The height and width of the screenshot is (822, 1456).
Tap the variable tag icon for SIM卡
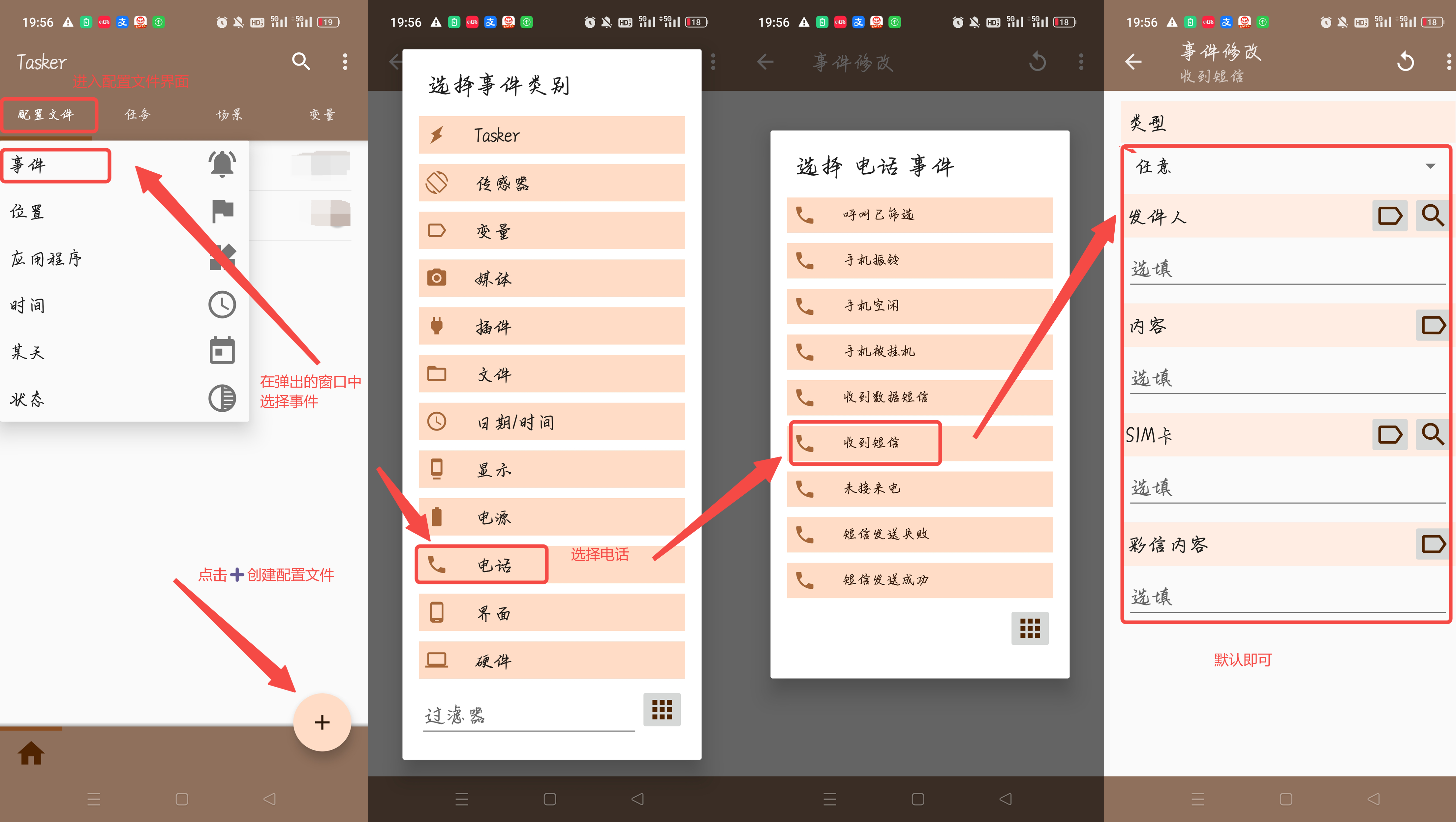tap(1390, 434)
